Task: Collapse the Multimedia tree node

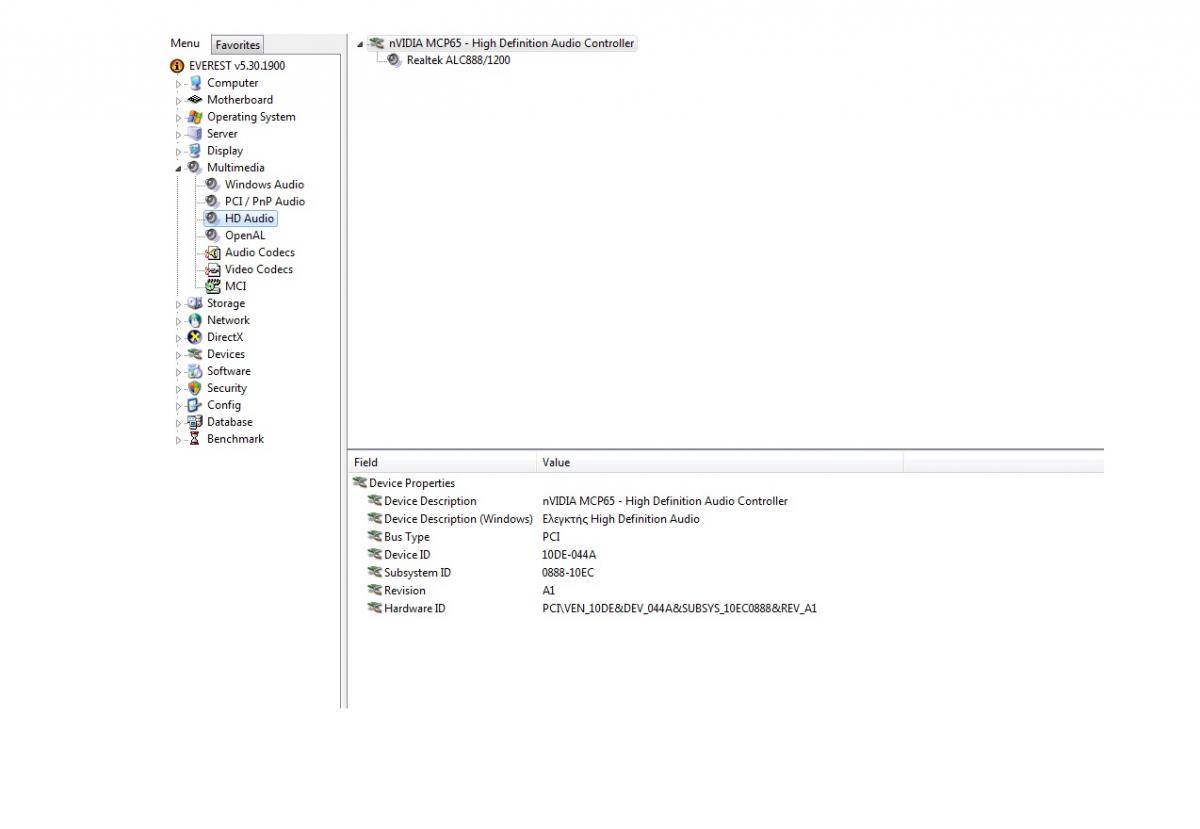Action: point(180,169)
